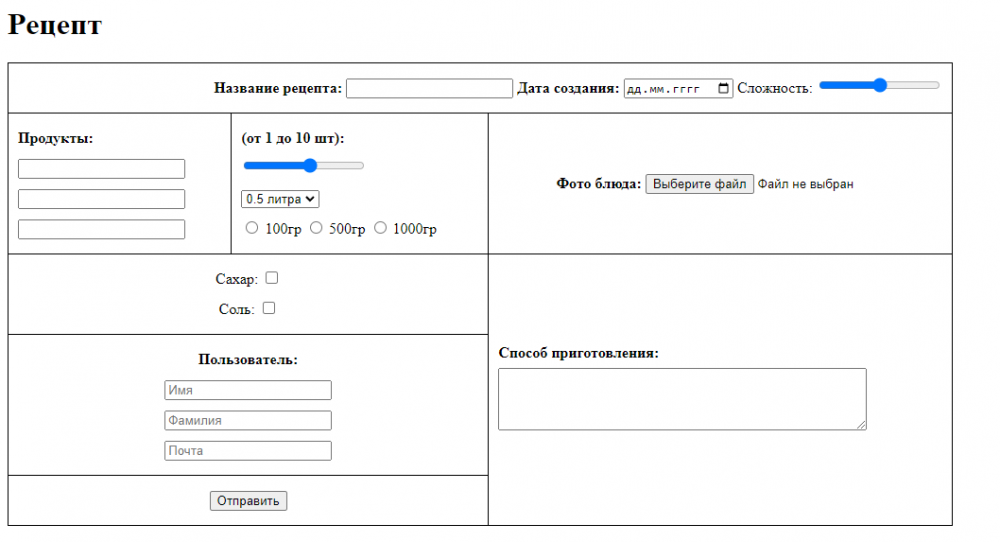
Task: Click the Название рецепта text field
Action: 429,88
